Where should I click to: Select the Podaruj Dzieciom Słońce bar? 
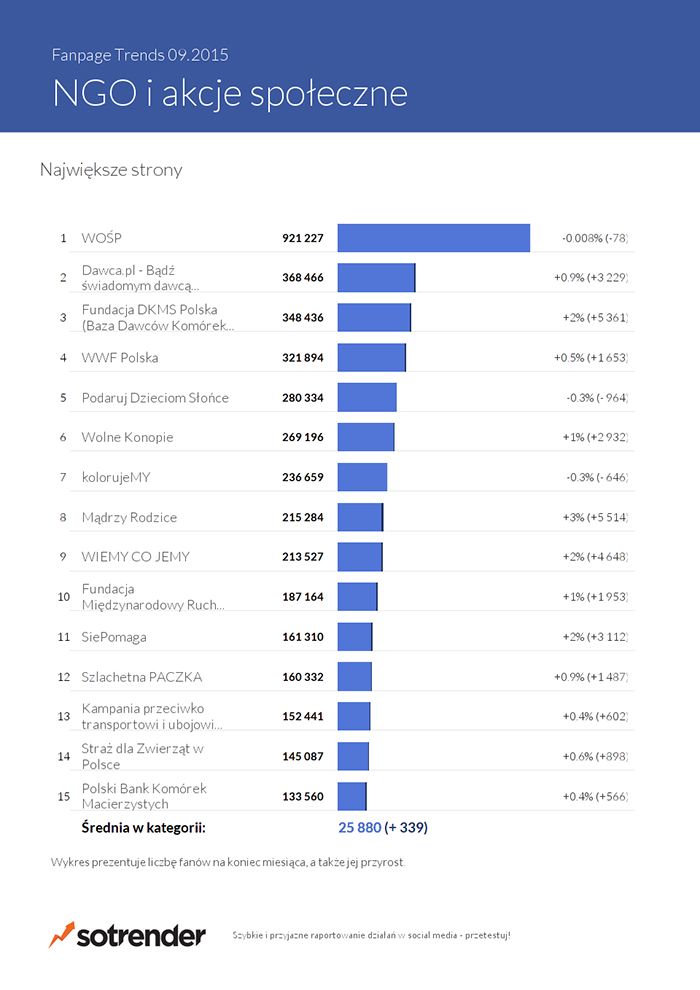pyautogui.click(x=367, y=397)
